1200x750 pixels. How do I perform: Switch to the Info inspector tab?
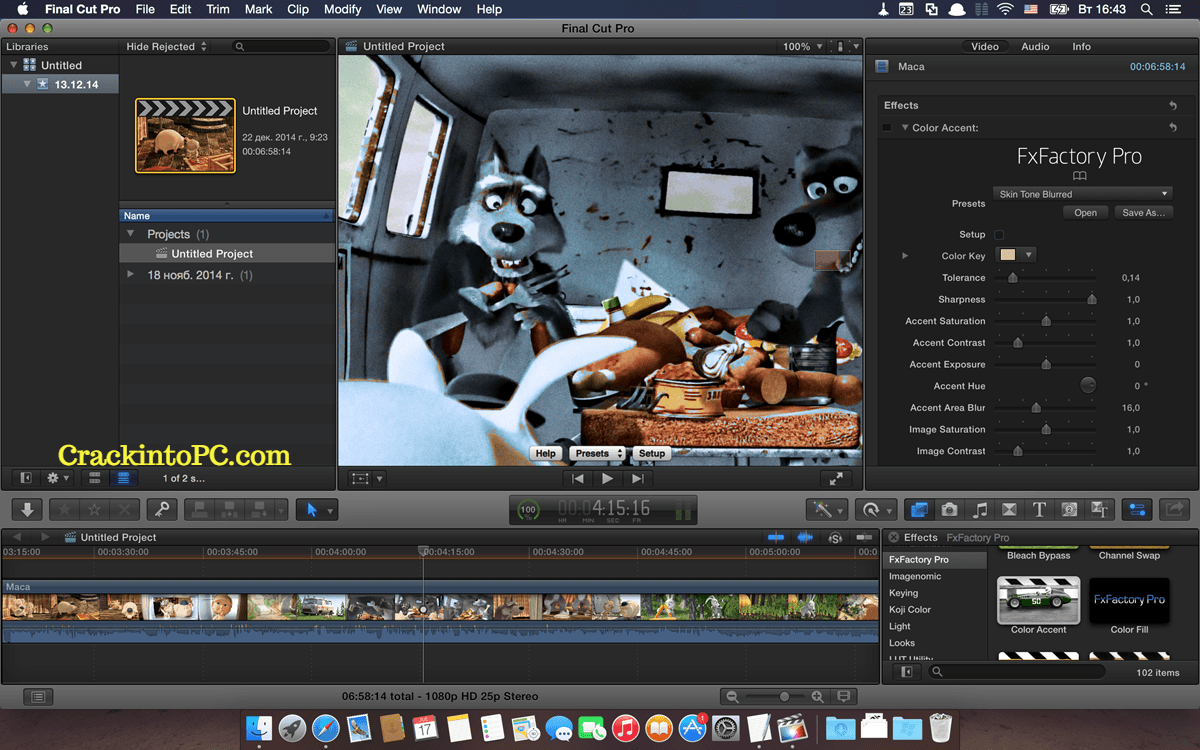tap(1082, 46)
